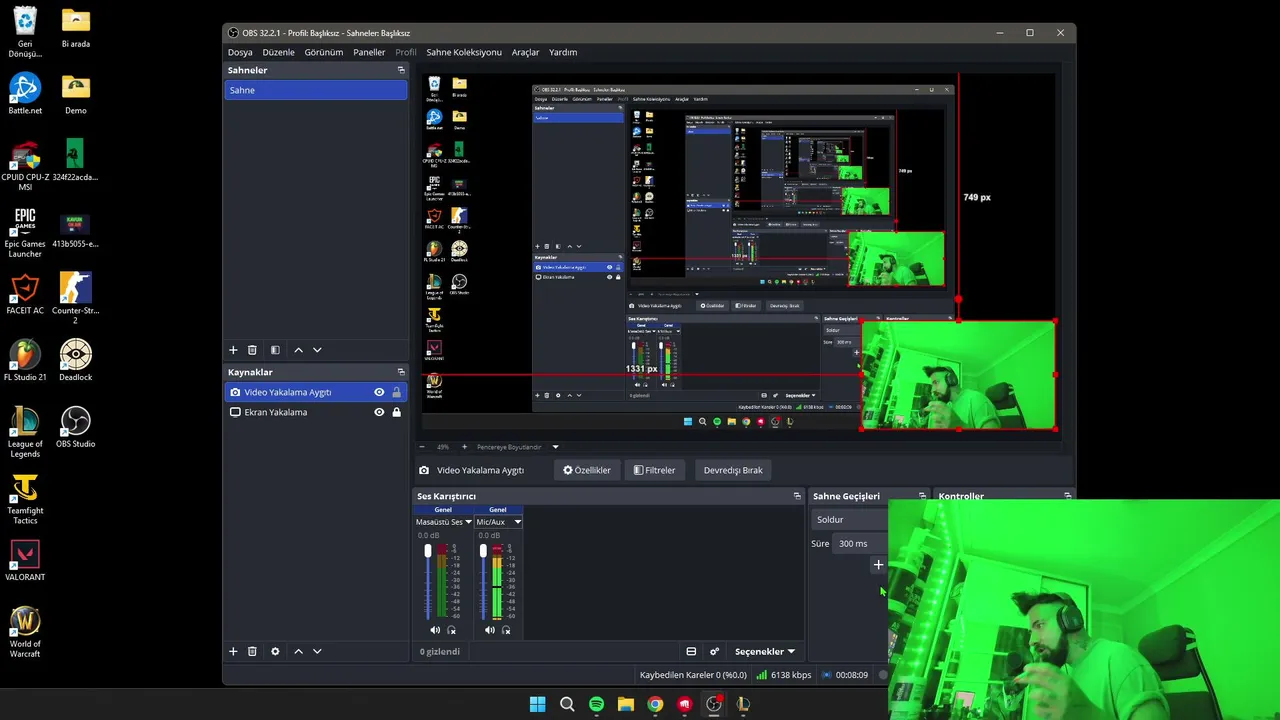This screenshot has height=720, width=1280.
Task: Select FL Studio 21 desktop icon
Action: [x=25, y=360]
